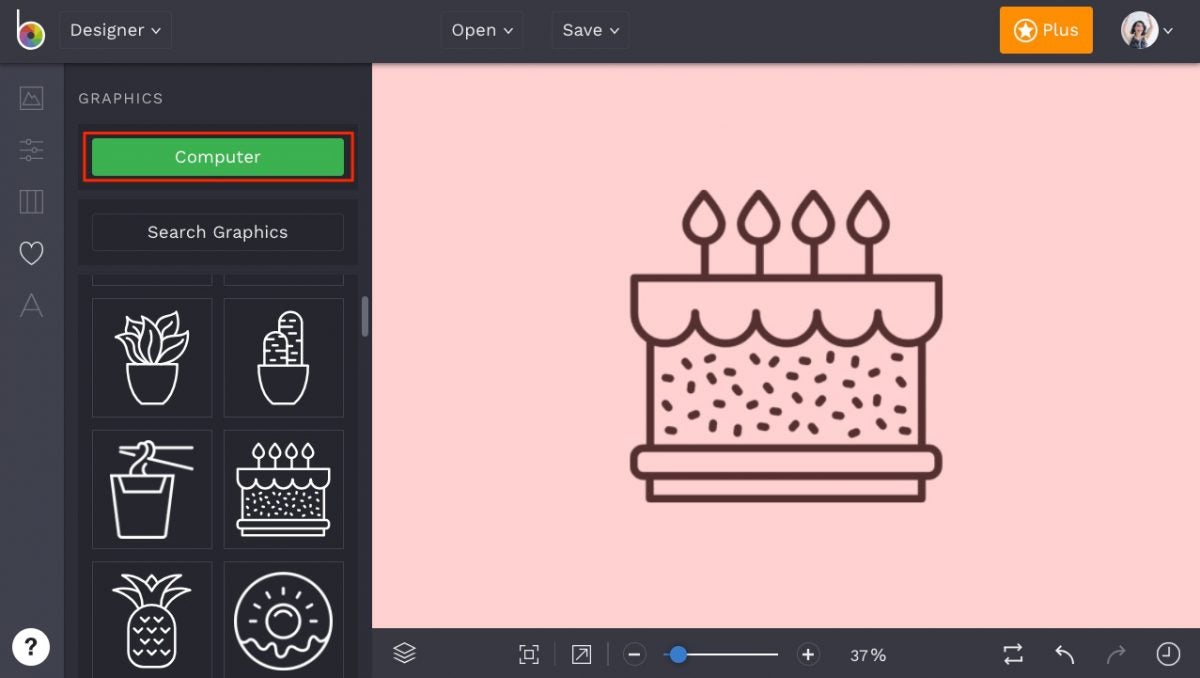Open the Image Manager panel in sidebar
Viewport: 1200px width, 678px height.
coord(30,97)
